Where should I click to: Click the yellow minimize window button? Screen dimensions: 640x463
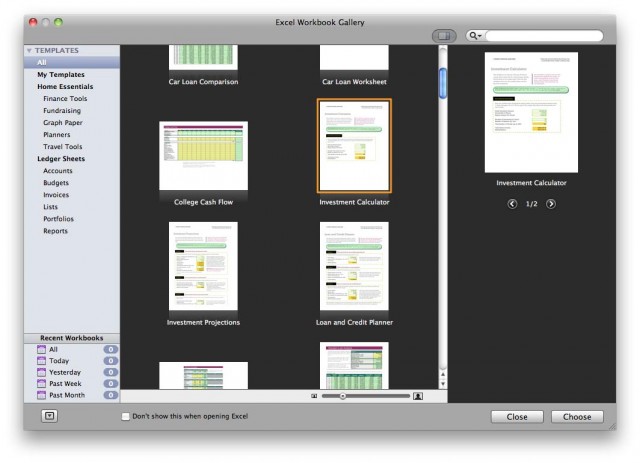point(46,22)
